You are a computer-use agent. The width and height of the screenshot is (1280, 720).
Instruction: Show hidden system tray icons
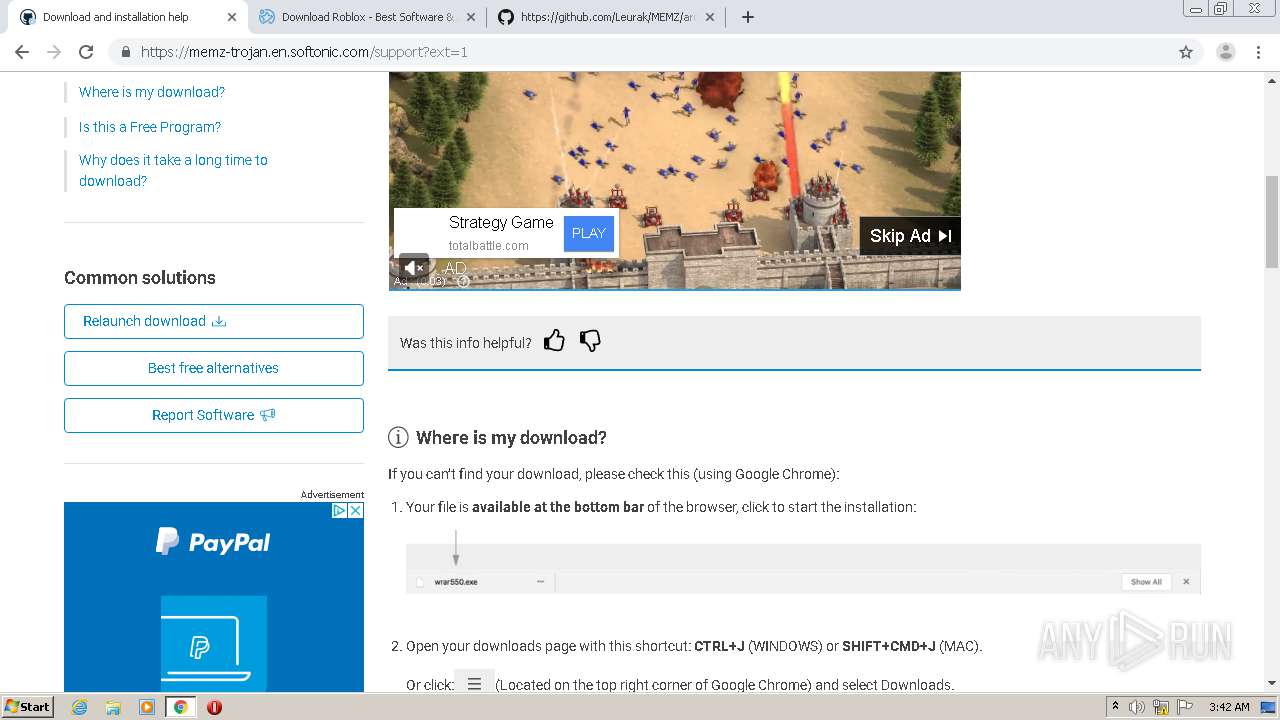pos(1115,707)
